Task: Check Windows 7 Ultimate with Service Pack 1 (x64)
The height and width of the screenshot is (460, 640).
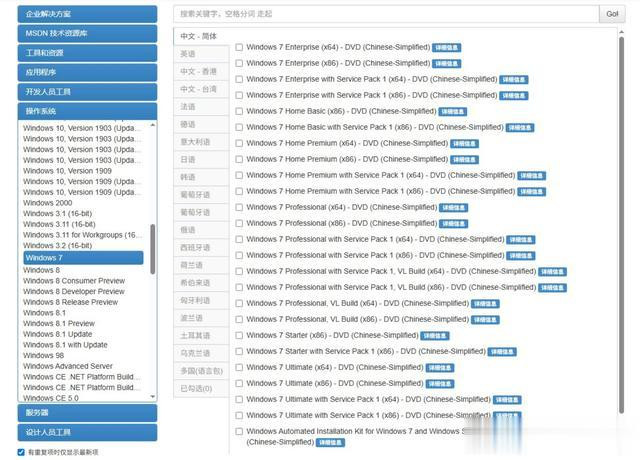Action: pos(239,400)
